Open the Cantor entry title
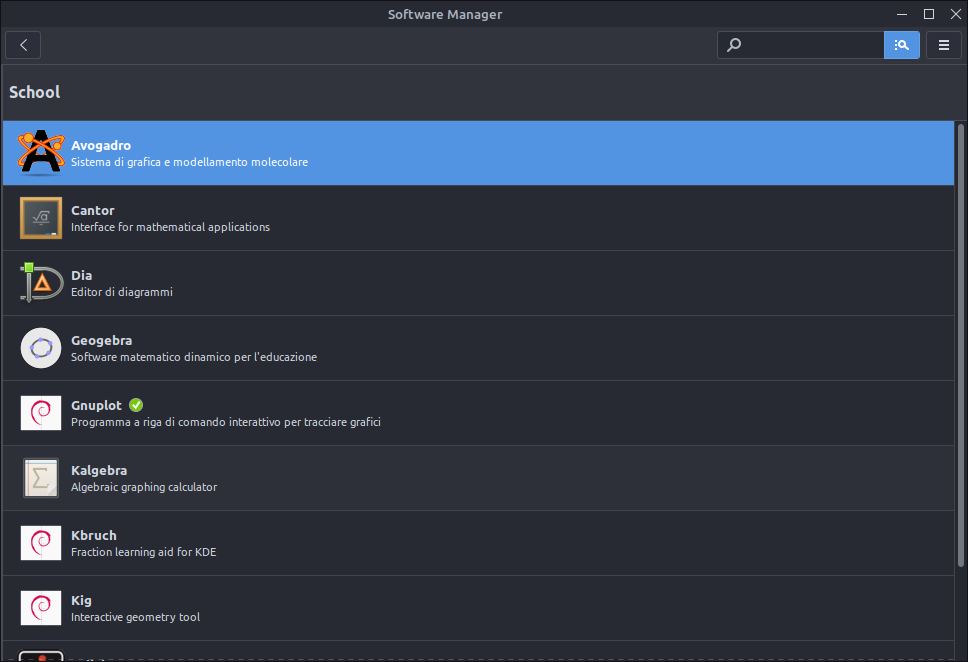This screenshot has width=968, height=662. 93,211
